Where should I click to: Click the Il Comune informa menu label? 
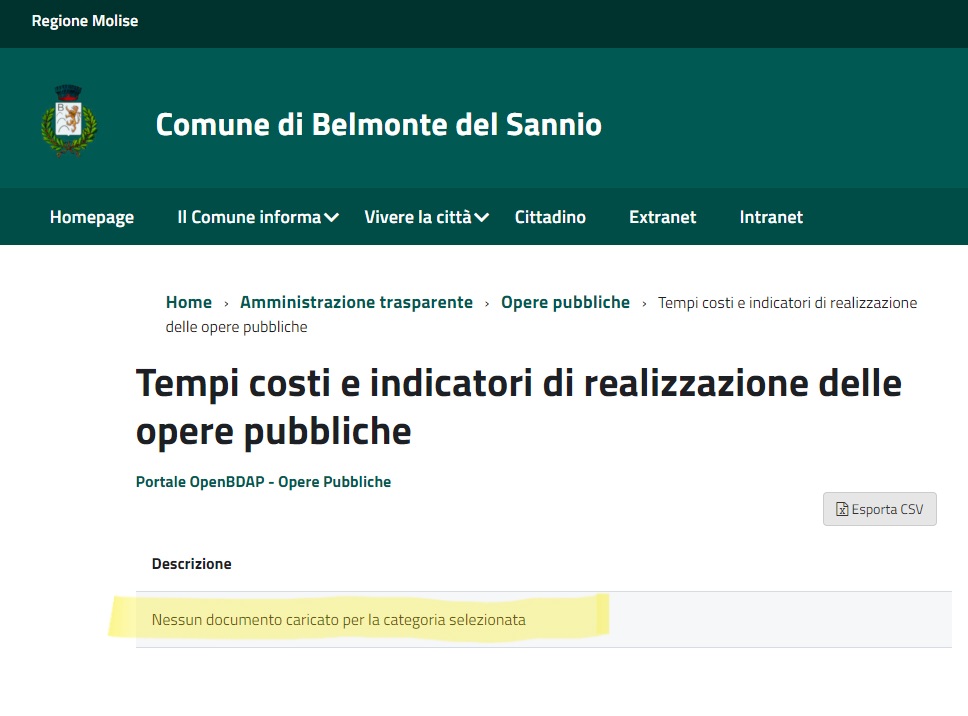[249, 217]
